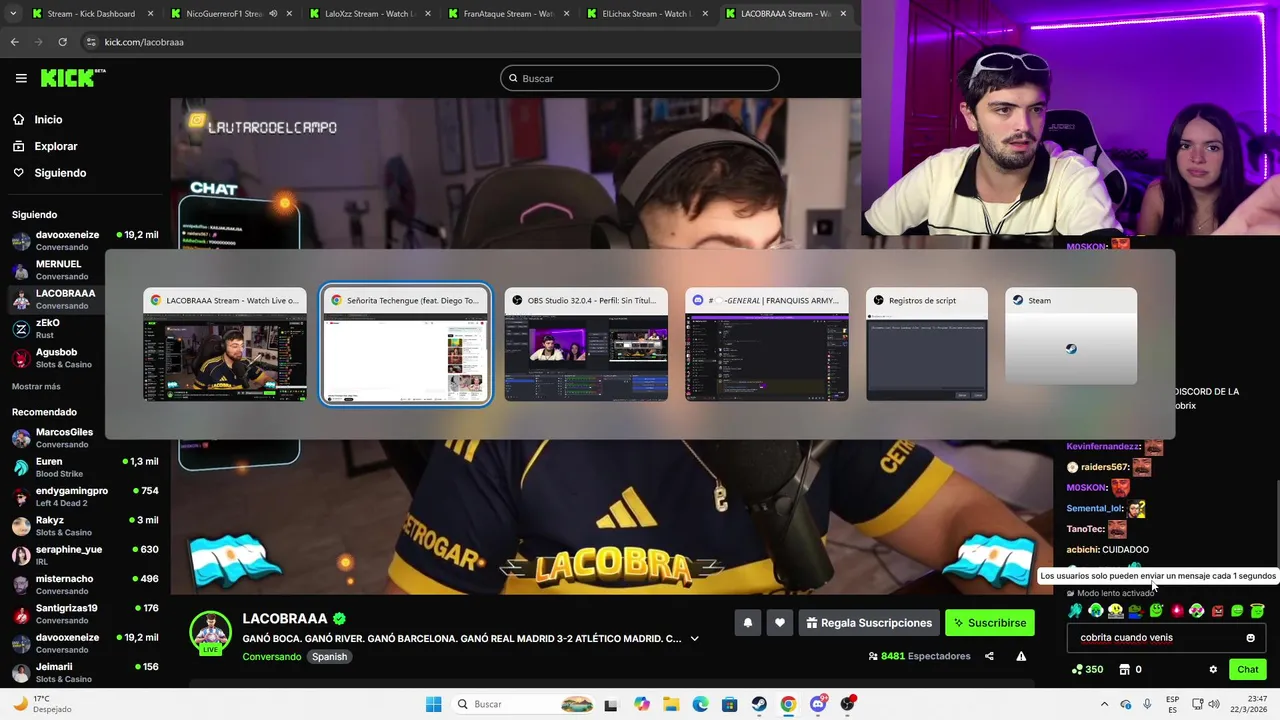Click the Spanish language tag
Screen dimensions: 1280x720
(x=329, y=657)
